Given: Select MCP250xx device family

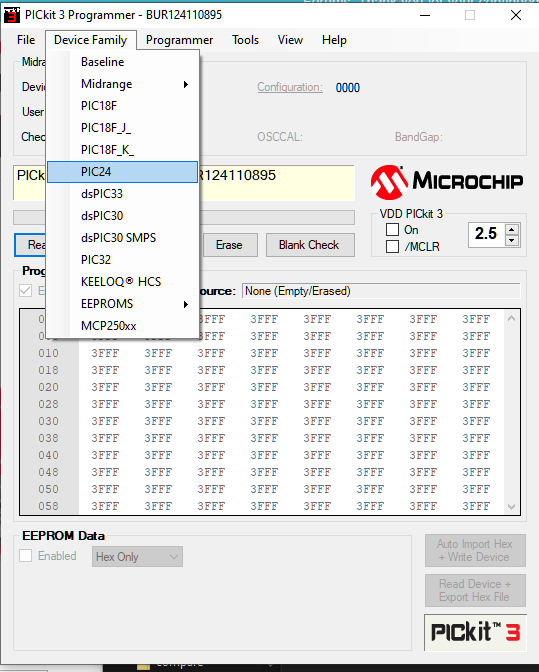Looking at the screenshot, I should point(123,326).
